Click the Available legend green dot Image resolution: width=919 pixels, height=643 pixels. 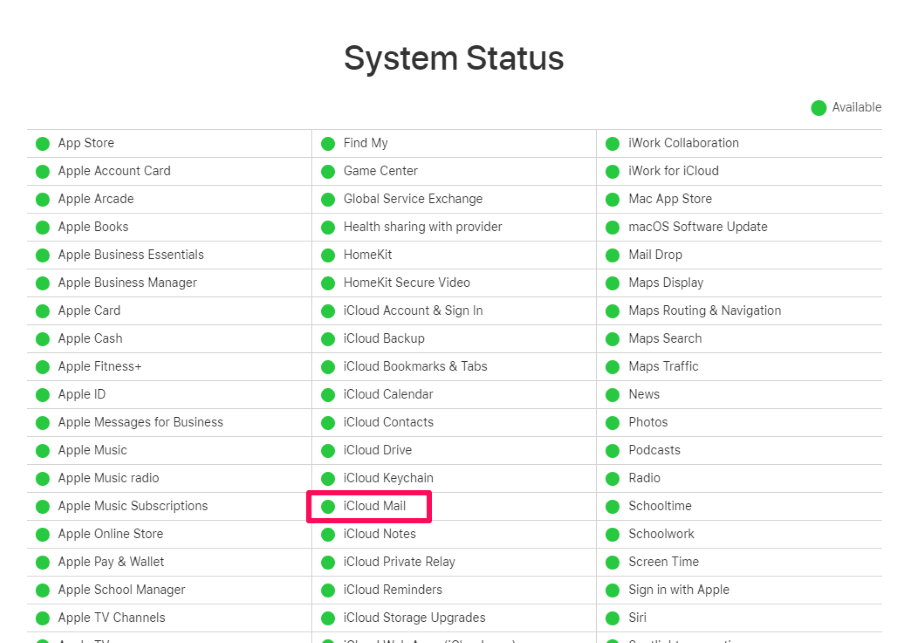click(x=819, y=108)
